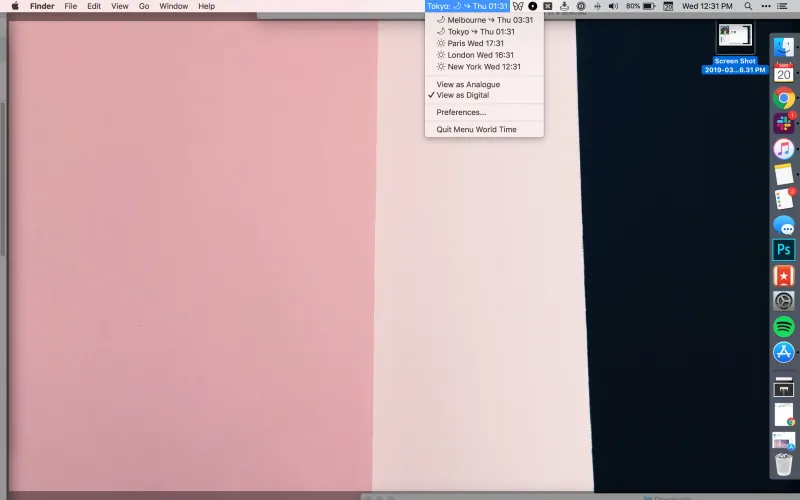Click the black circle menu bar icon
The height and width of the screenshot is (500, 800).
coord(533,6)
